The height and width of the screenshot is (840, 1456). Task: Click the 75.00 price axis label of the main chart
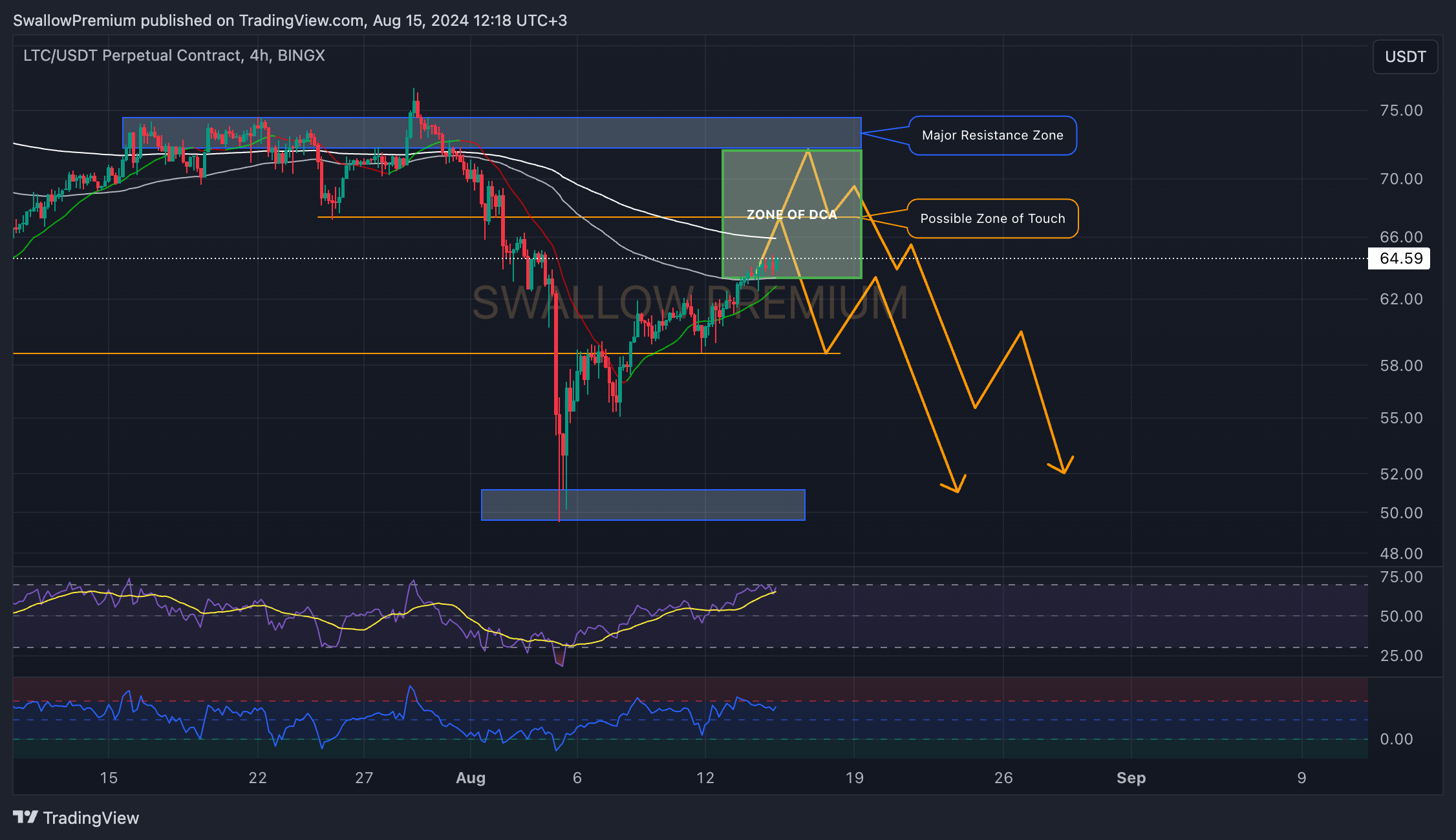point(1401,110)
